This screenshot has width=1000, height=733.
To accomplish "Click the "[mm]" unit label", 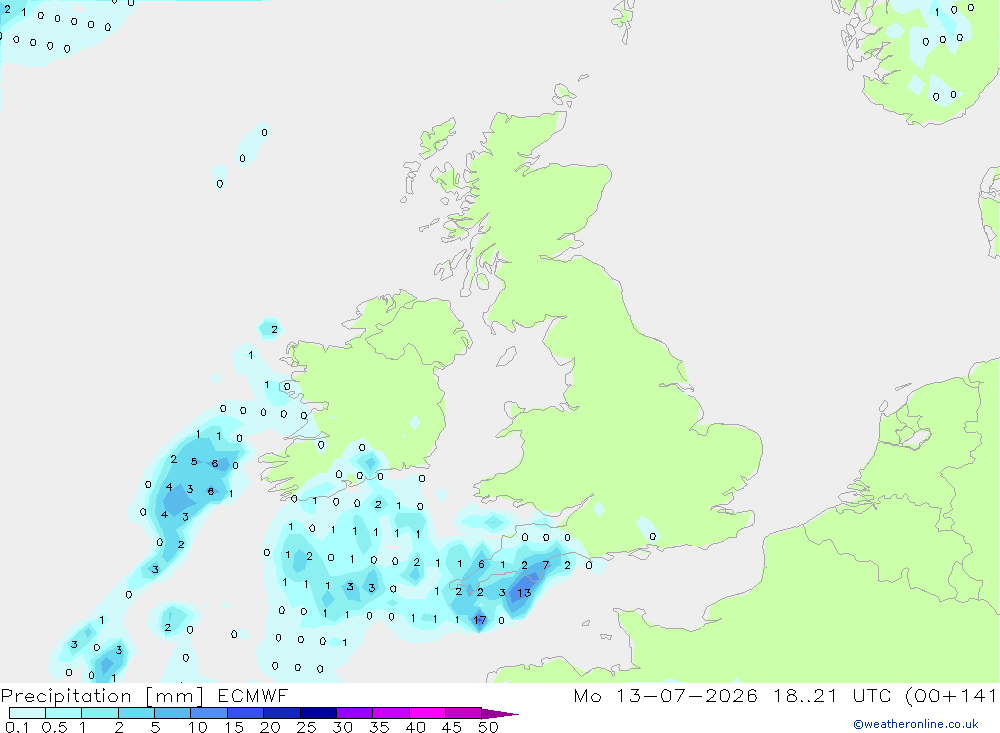I will [174, 696].
